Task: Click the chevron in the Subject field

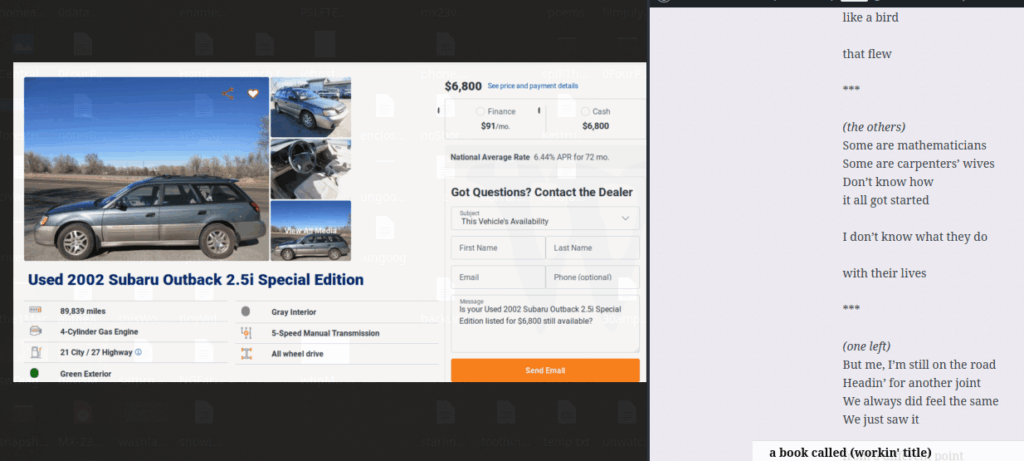Action: (625, 218)
